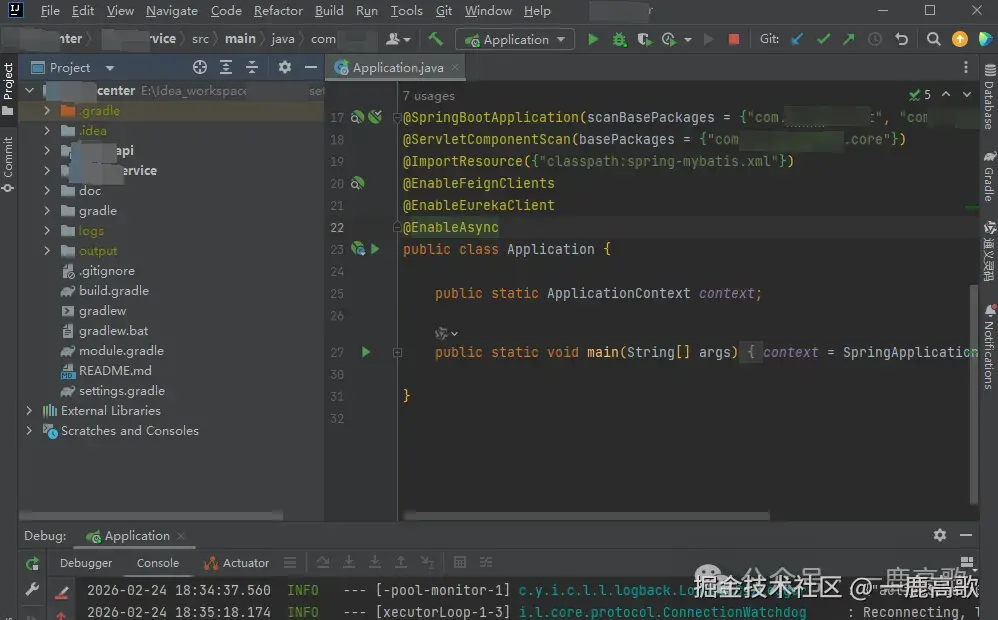Toggle the Notifications tool window
The width and height of the screenshot is (998, 620).
pos(988,347)
